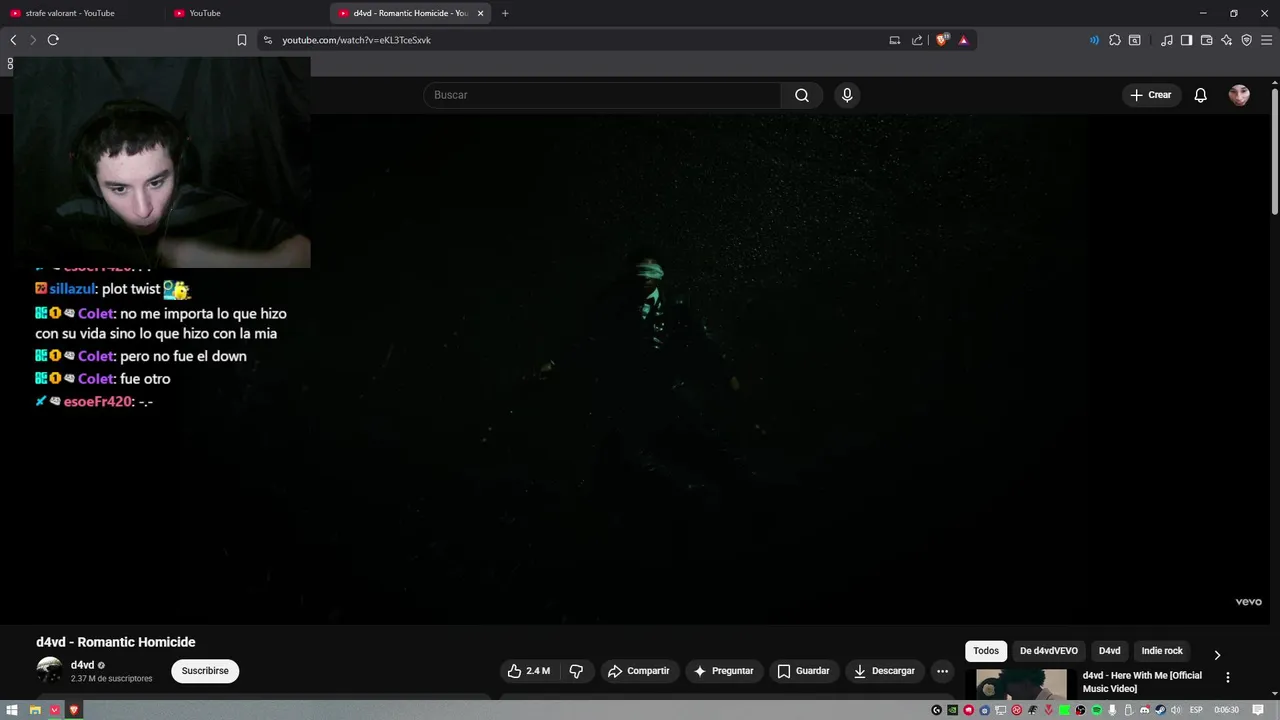The width and height of the screenshot is (1280, 720).
Task: Open the Windows Start menu
Action: (12, 710)
